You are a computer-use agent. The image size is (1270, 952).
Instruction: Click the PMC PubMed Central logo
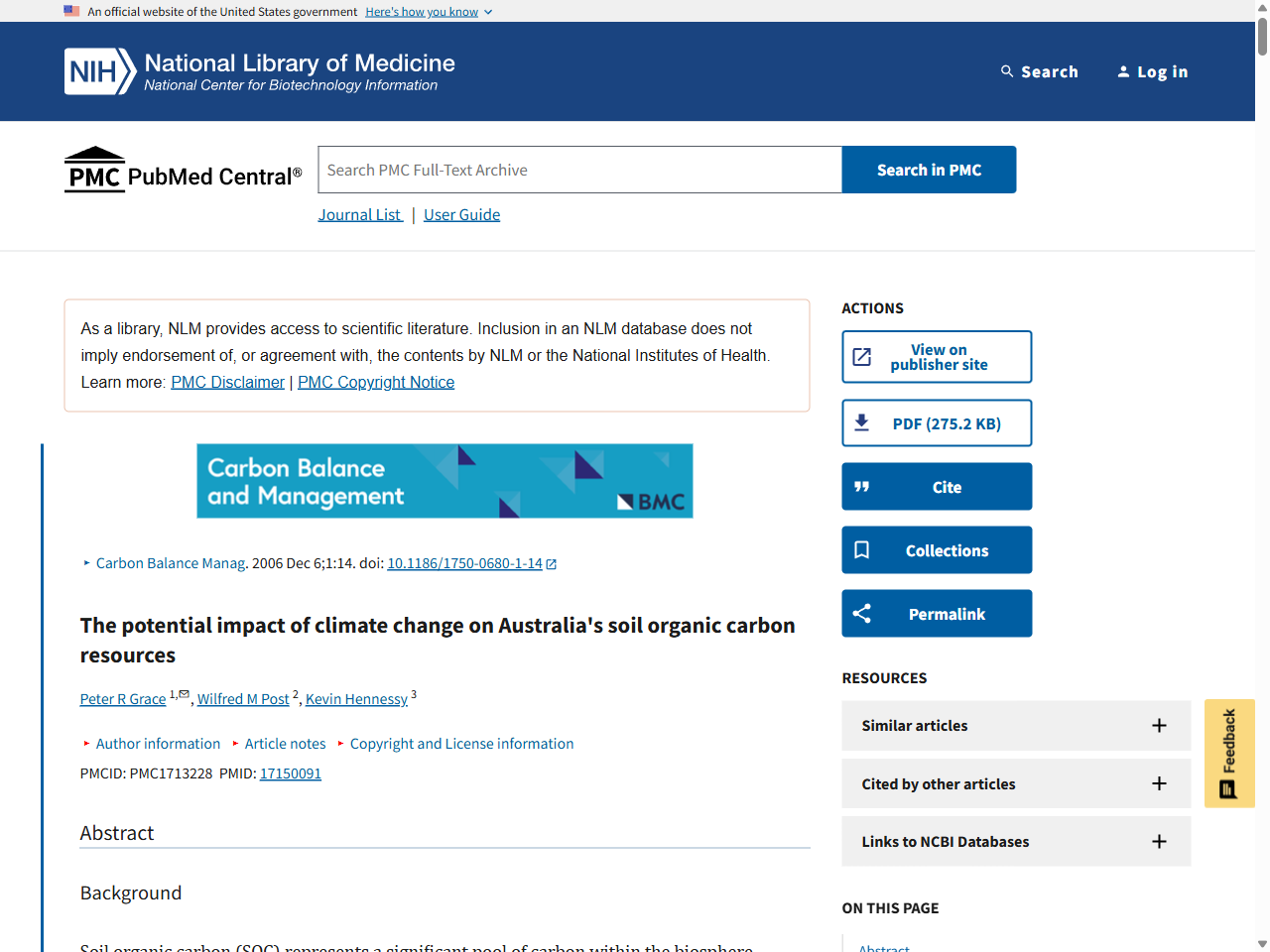pyautogui.click(x=184, y=170)
